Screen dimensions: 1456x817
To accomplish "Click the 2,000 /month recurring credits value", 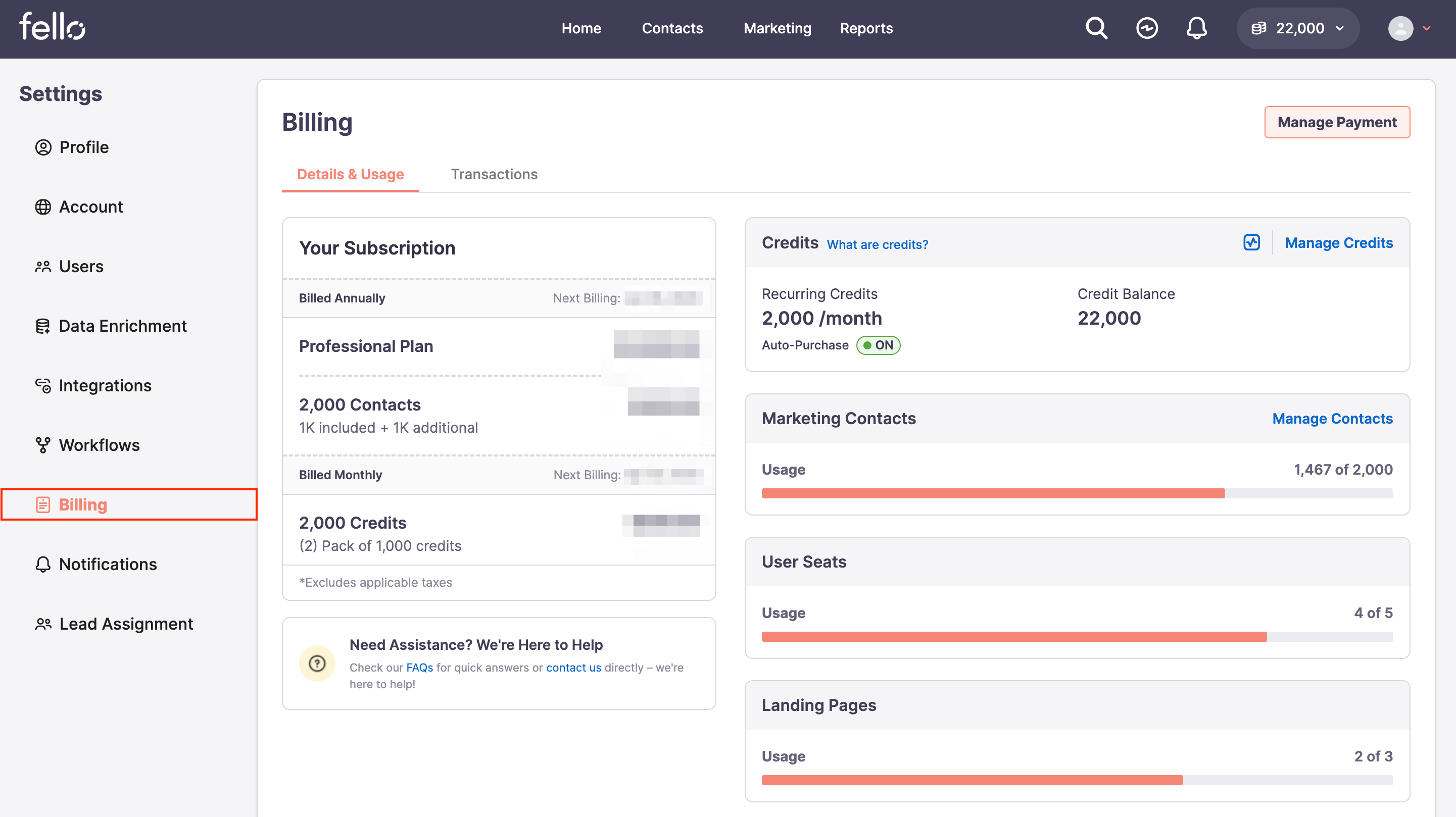I will point(822,318).
